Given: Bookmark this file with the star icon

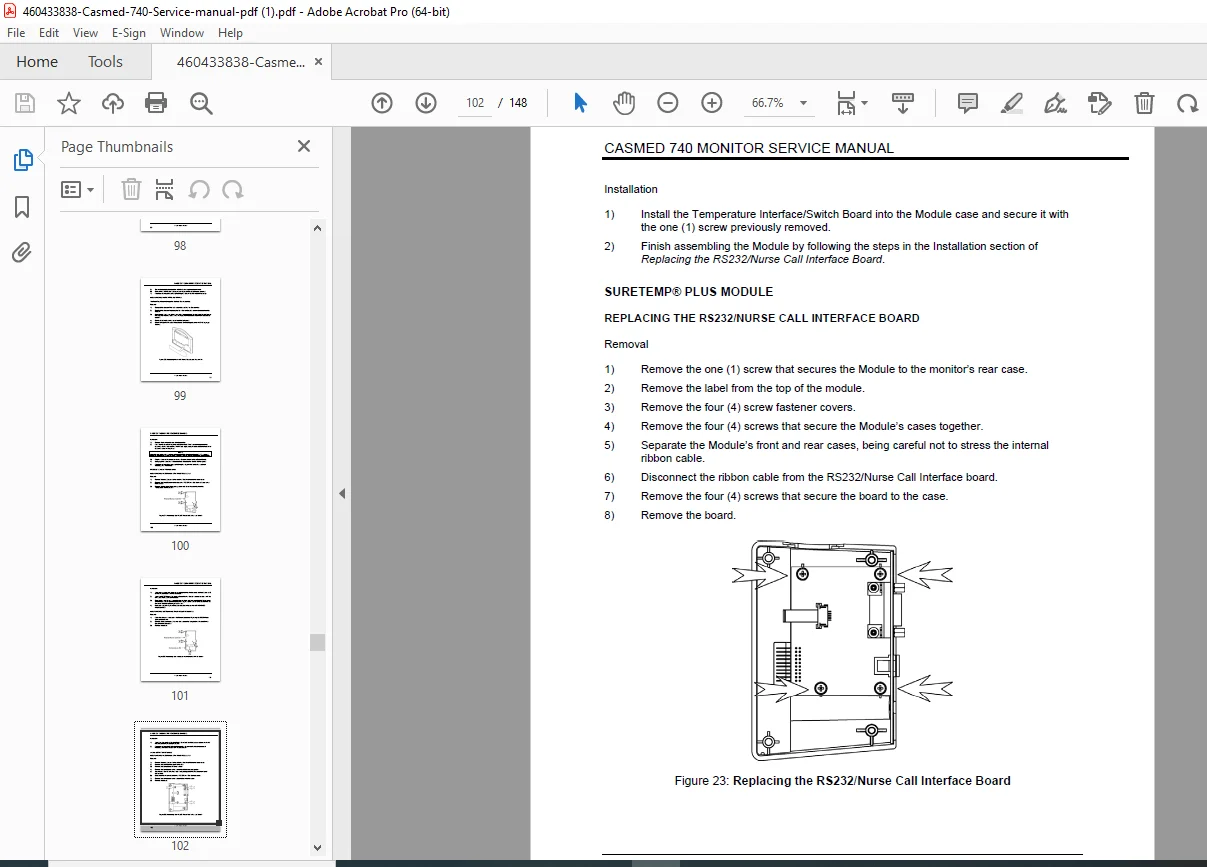Looking at the screenshot, I should [69, 103].
